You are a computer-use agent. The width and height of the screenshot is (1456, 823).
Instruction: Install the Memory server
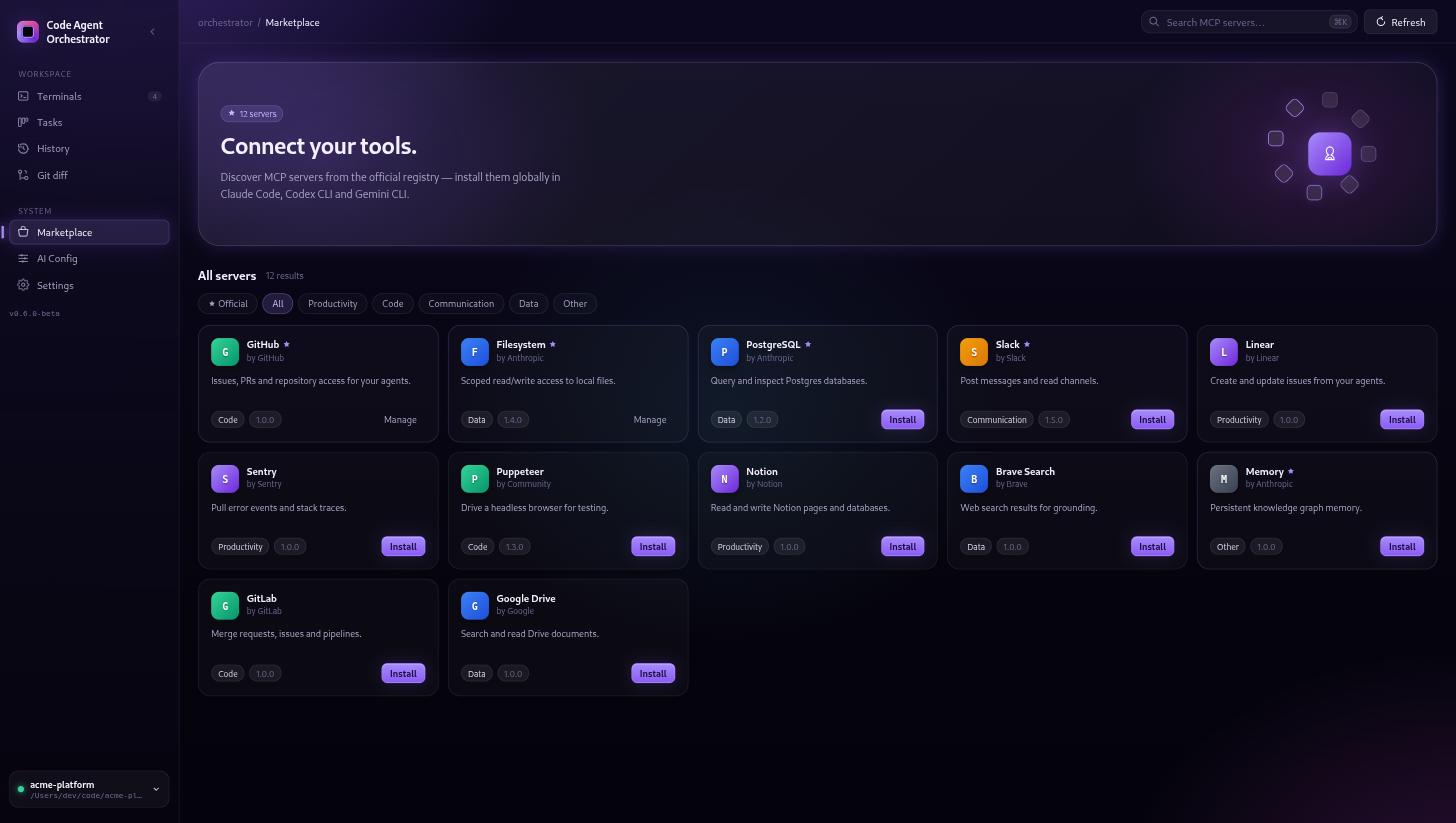click(x=1402, y=546)
